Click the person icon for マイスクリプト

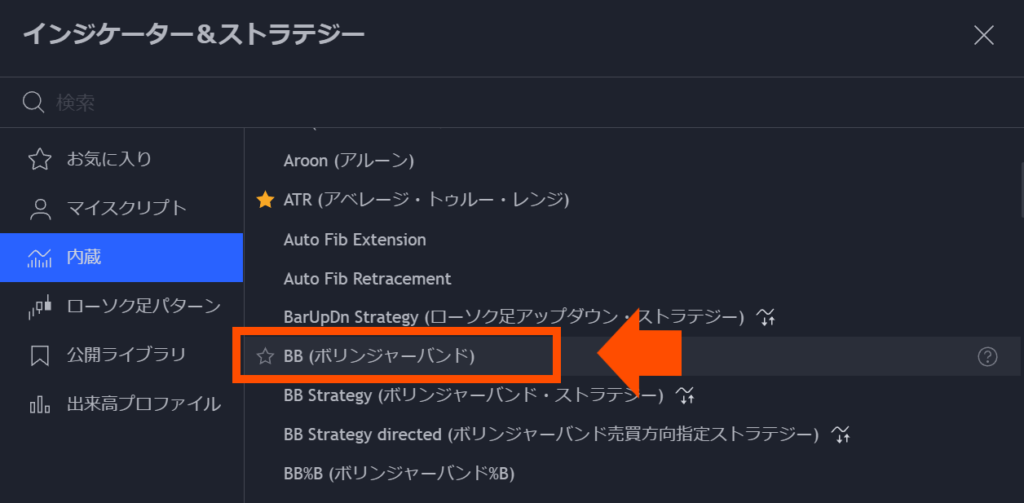(40, 208)
